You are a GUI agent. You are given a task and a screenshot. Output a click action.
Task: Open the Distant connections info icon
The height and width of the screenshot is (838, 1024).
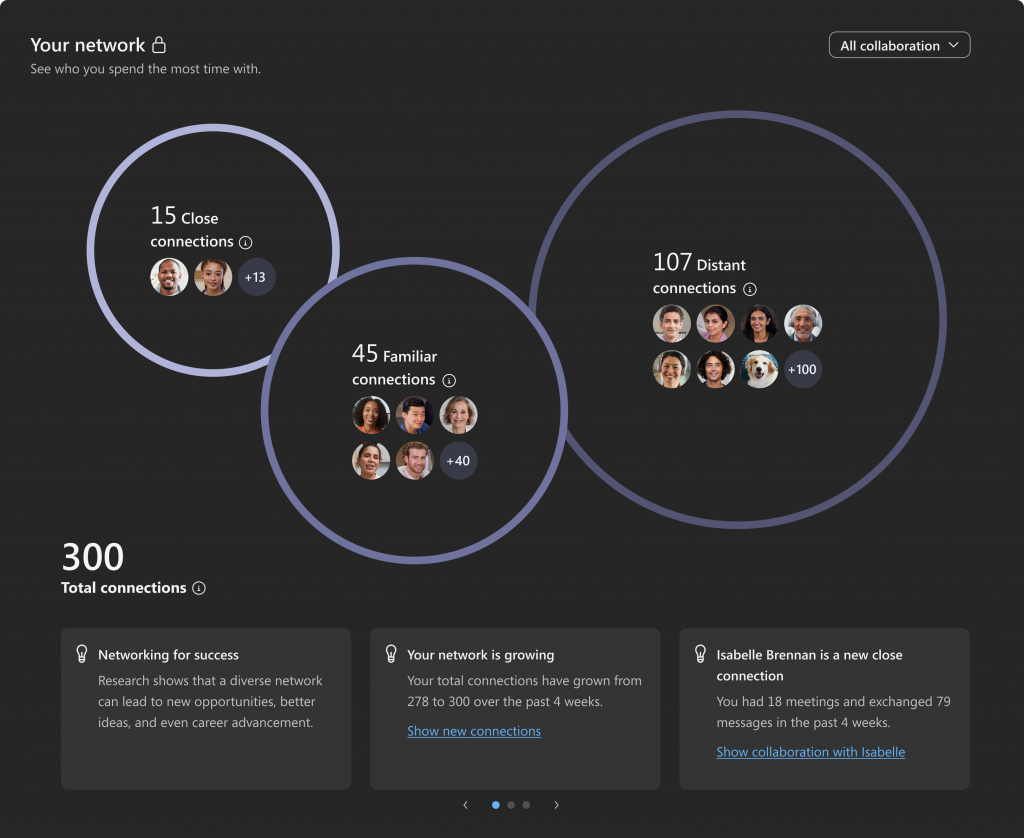tap(750, 289)
